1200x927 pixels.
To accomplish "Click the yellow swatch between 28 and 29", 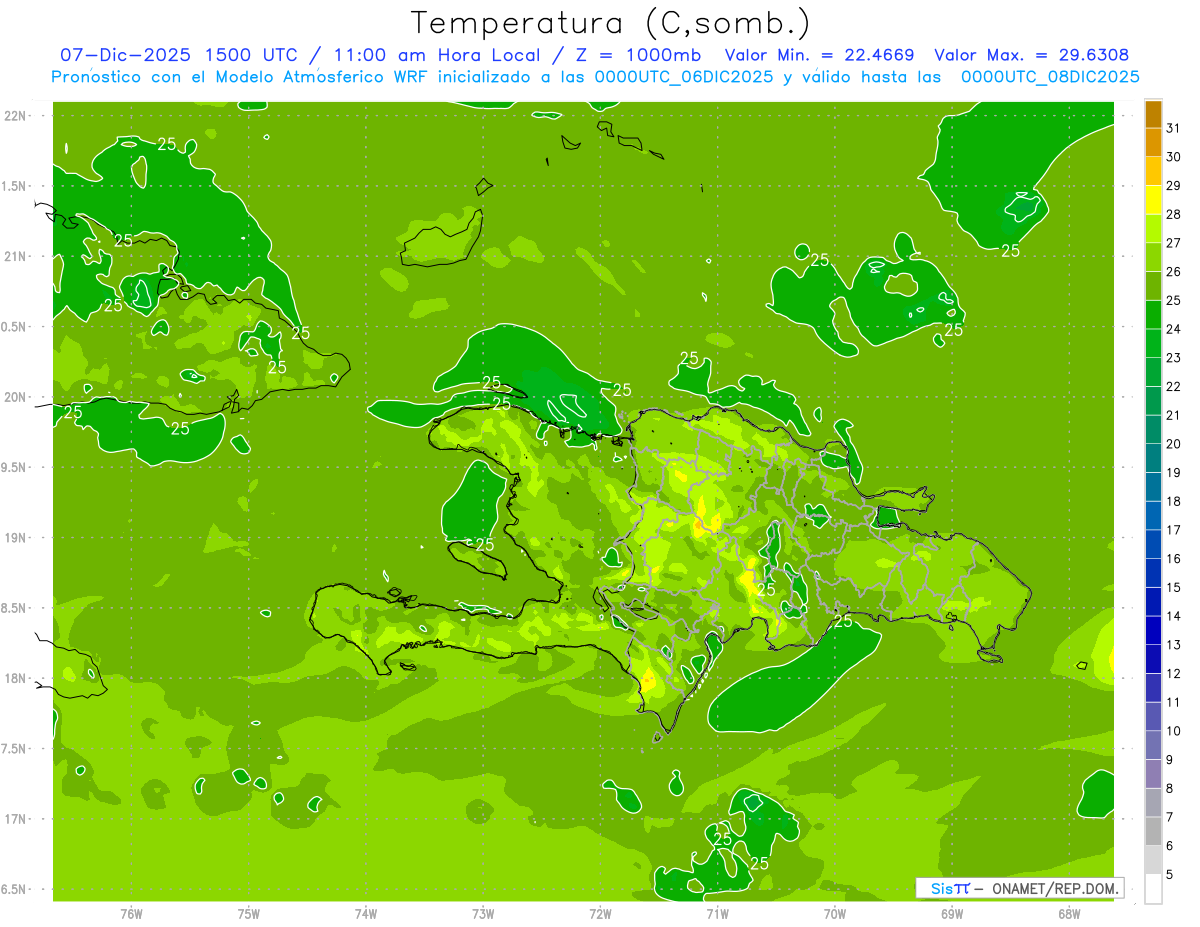I will (x=1154, y=200).
